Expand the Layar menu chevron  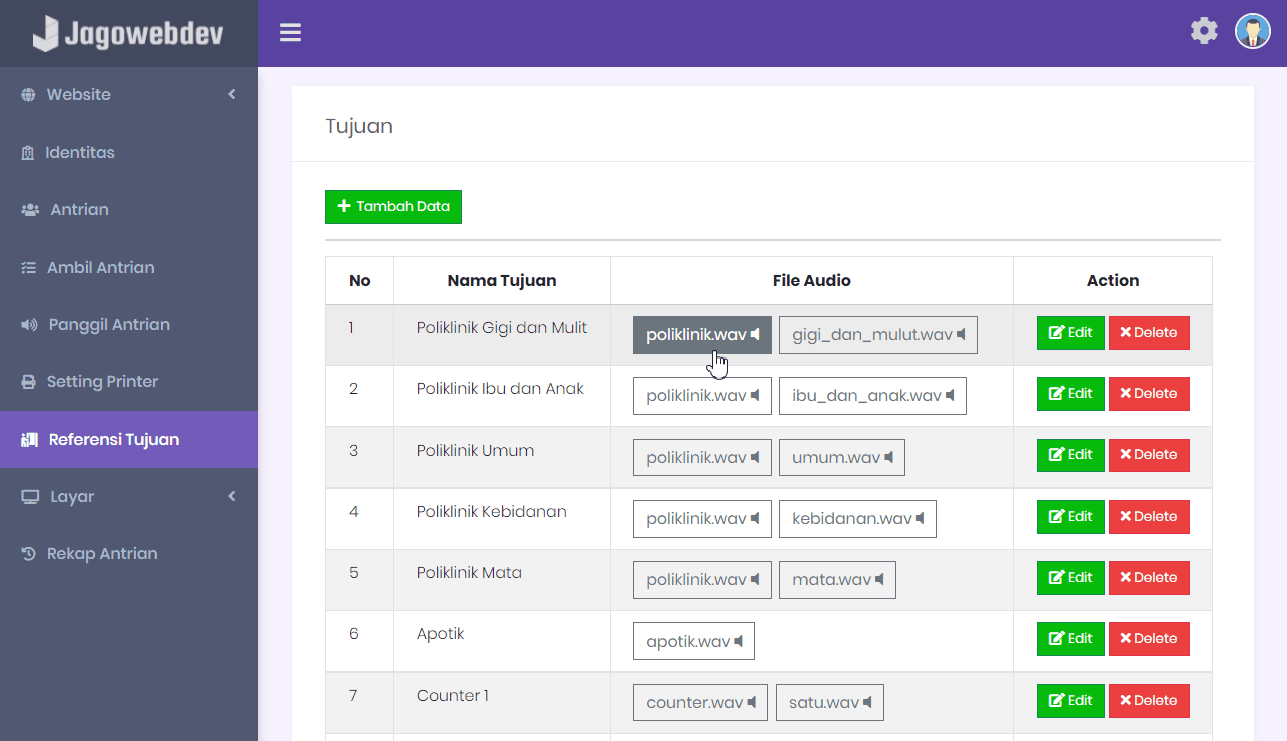(x=232, y=496)
